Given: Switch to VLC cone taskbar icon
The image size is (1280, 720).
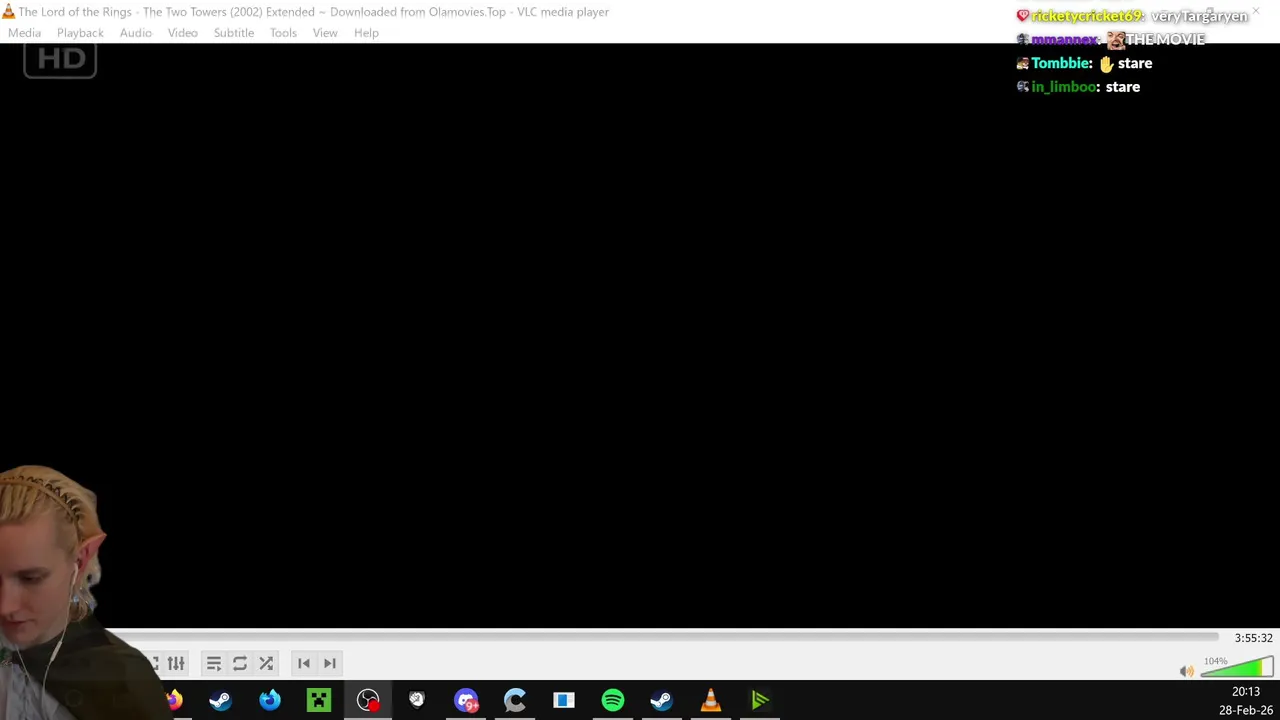Looking at the screenshot, I should (711, 700).
